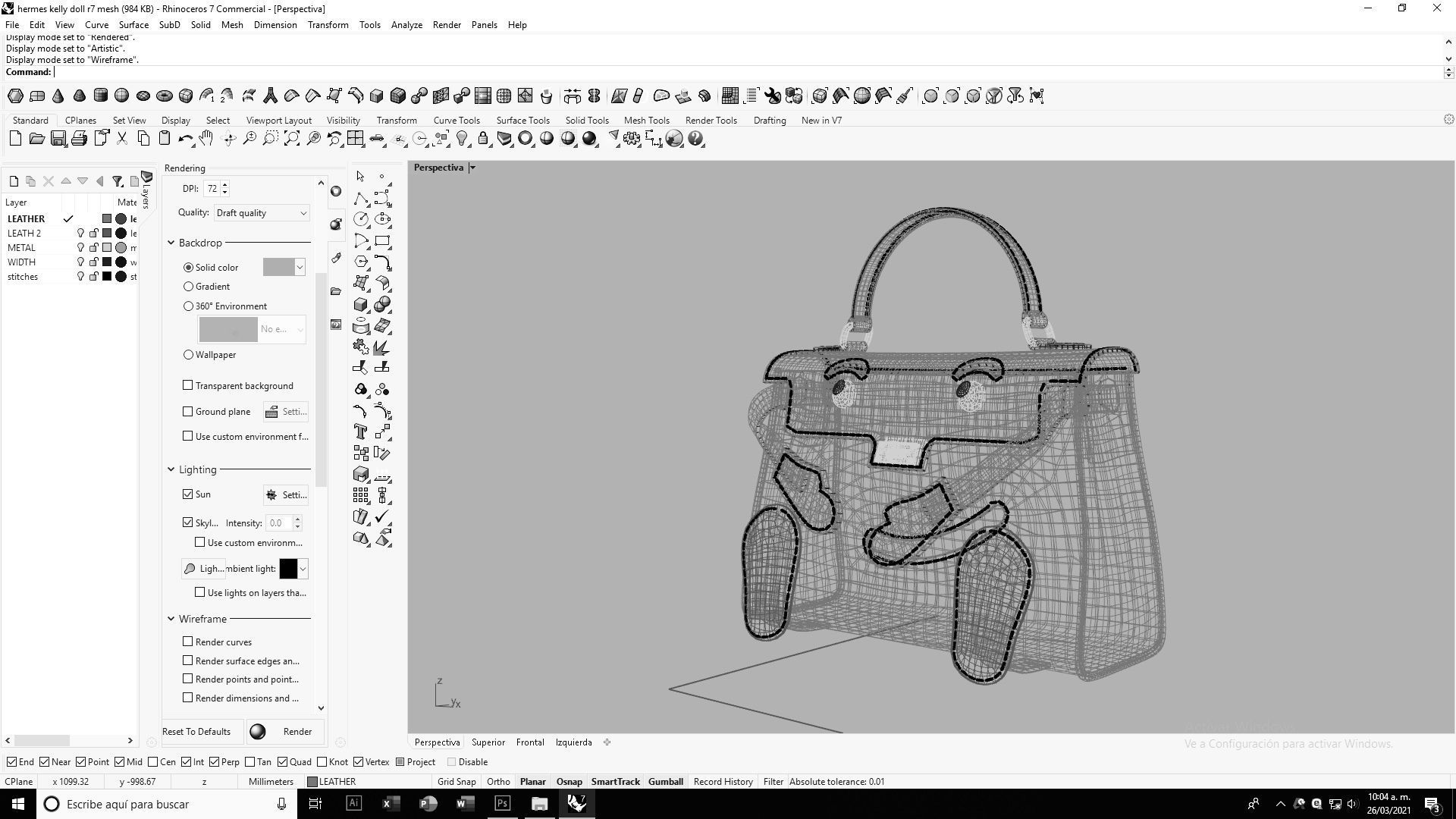Collapse the Backdrop section

(171, 243)
